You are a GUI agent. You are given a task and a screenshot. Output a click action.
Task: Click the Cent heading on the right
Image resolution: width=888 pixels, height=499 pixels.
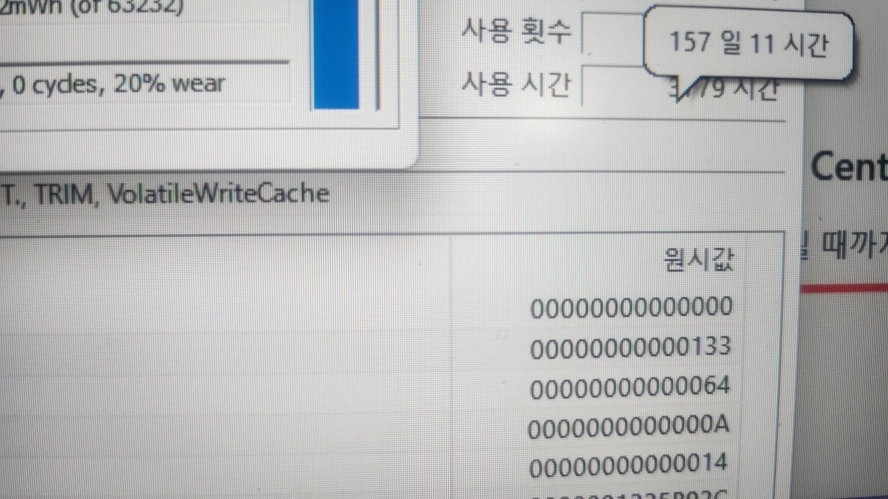pyautogui.click(x=848, y=167)
